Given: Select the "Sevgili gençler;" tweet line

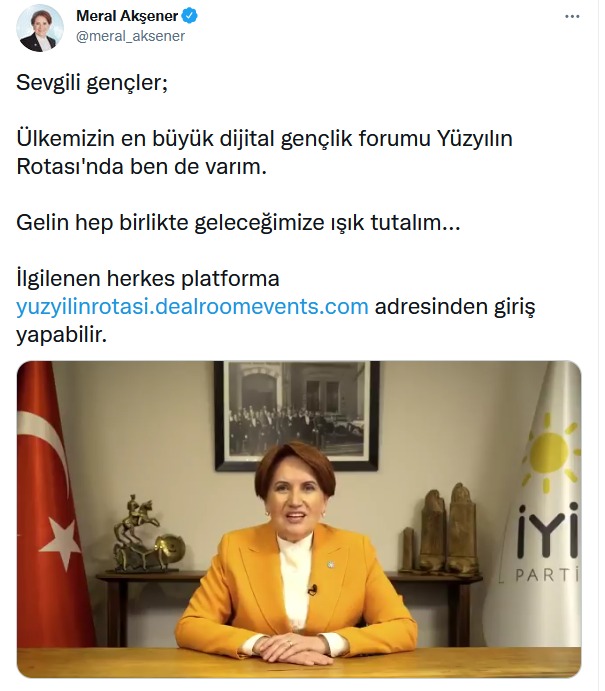Looking at the screenshot, I should point(92,82).
